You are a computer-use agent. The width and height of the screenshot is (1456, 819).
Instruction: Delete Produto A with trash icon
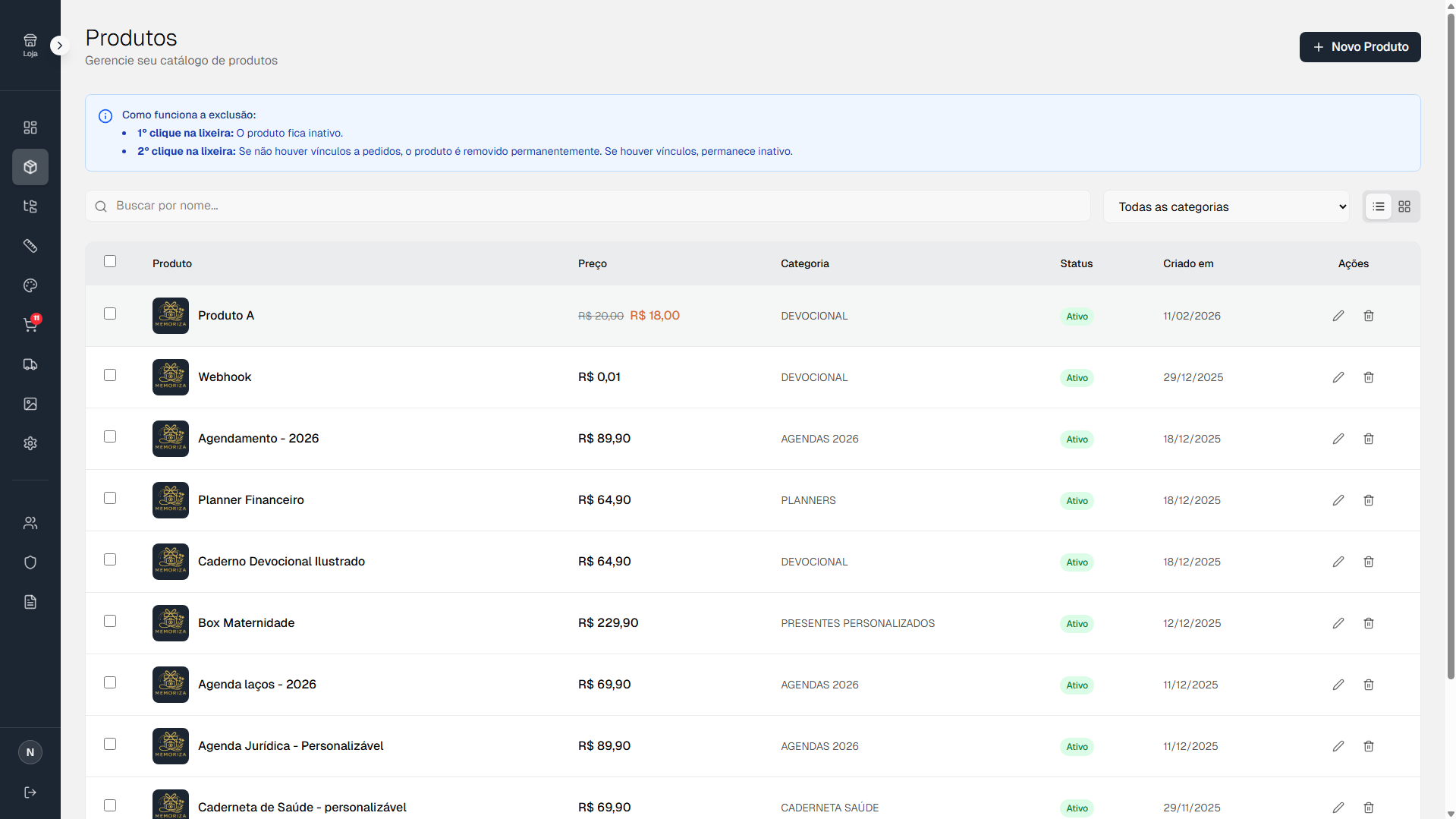coord(1369,316)
